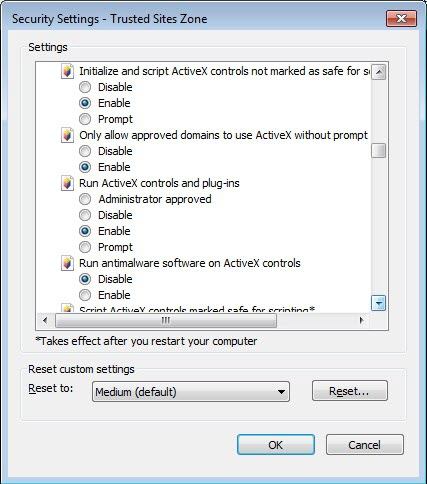Click the vertical scrollbar down arrow
Viewport: 427px width, 484px height.
(x=378, y=303)
